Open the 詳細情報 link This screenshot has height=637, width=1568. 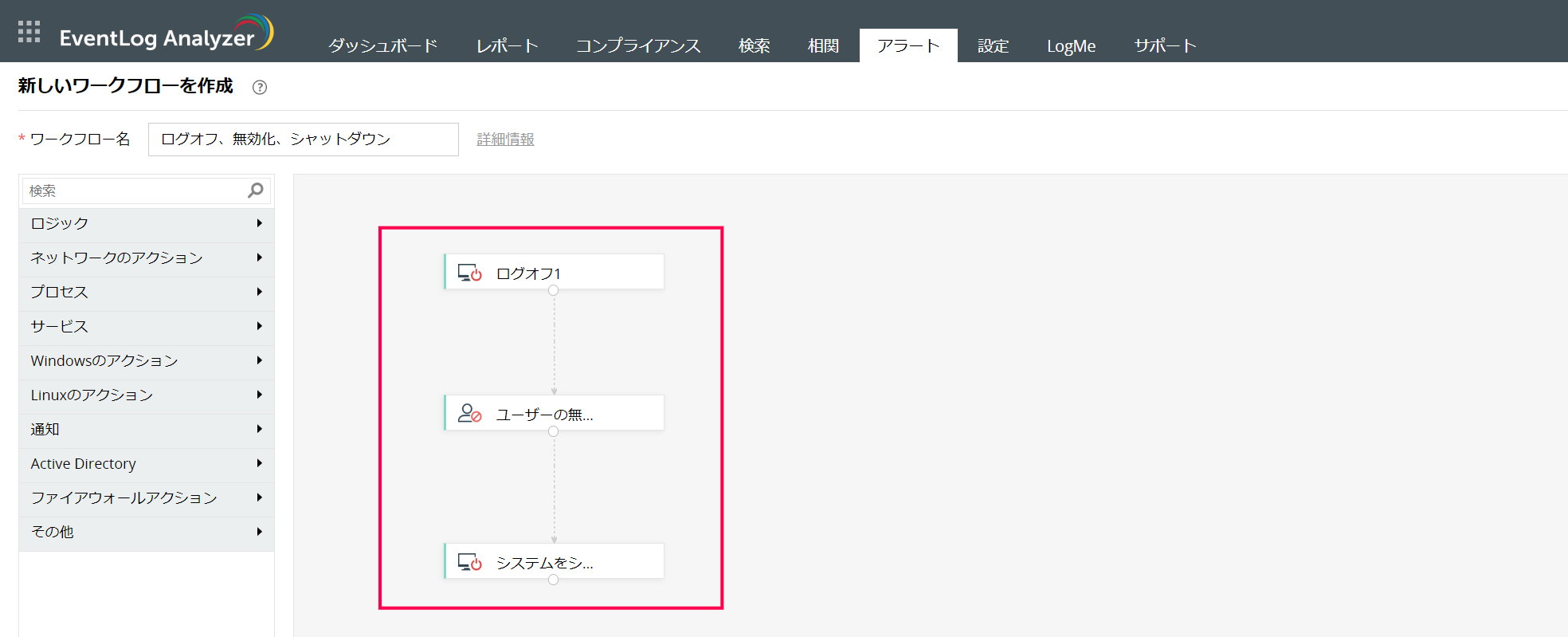pyautogui.click(x=505, y=140)
